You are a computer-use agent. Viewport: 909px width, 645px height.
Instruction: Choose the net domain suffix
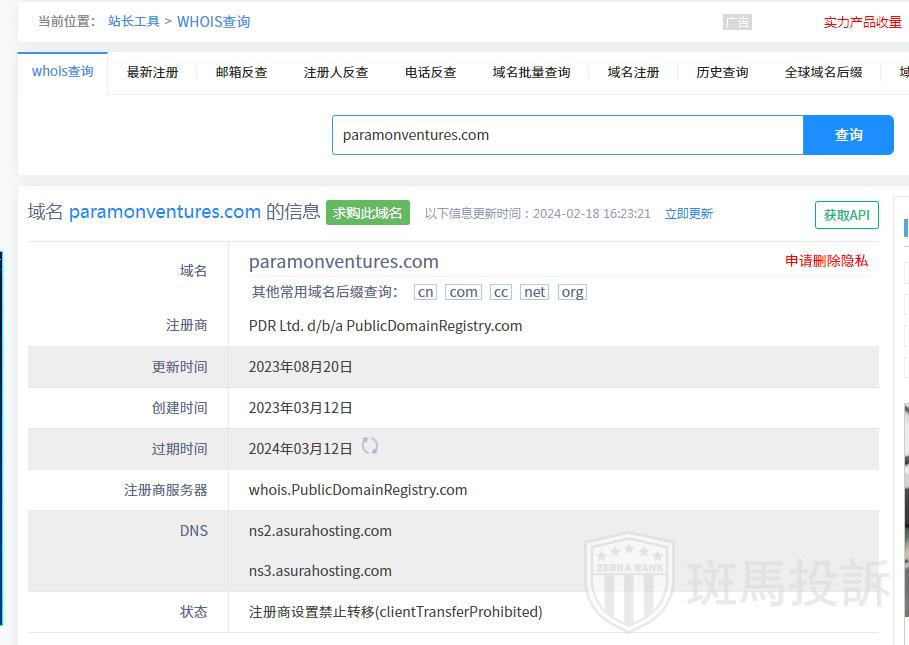pyautogui.click(x=535, y=292)
